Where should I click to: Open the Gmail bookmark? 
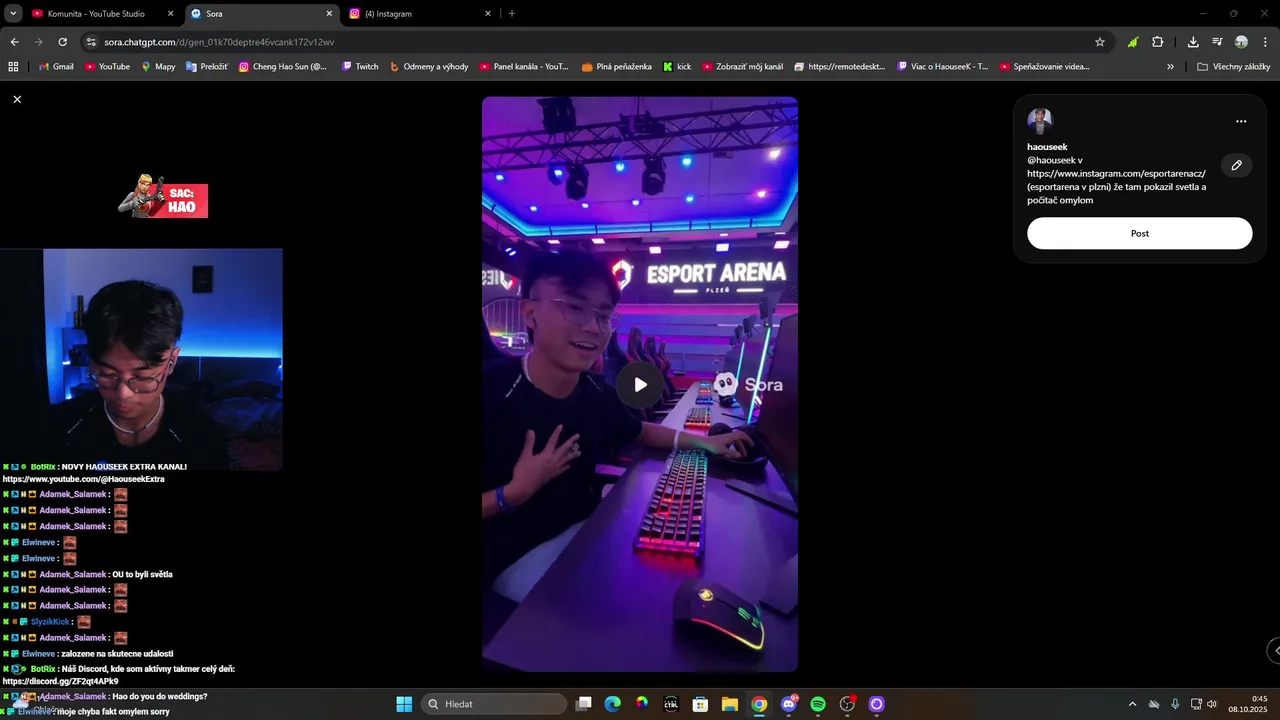56,67
